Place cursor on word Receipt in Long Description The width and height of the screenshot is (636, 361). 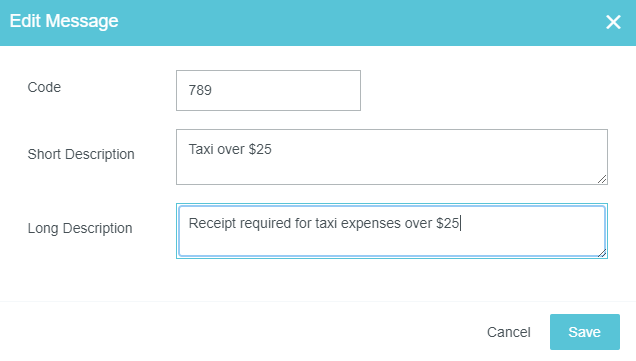tap(212, 223)
